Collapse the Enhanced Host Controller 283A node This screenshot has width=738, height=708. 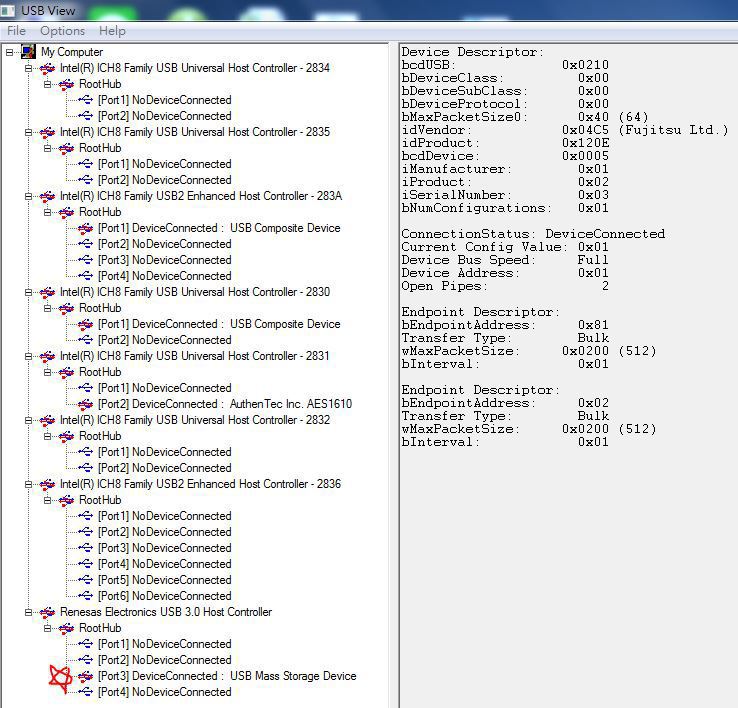tap(28, 196)
